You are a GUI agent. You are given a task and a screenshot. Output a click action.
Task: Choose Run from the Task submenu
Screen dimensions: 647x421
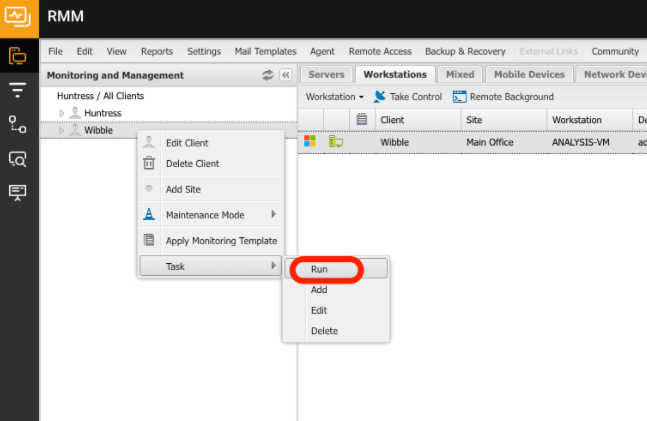336,269
